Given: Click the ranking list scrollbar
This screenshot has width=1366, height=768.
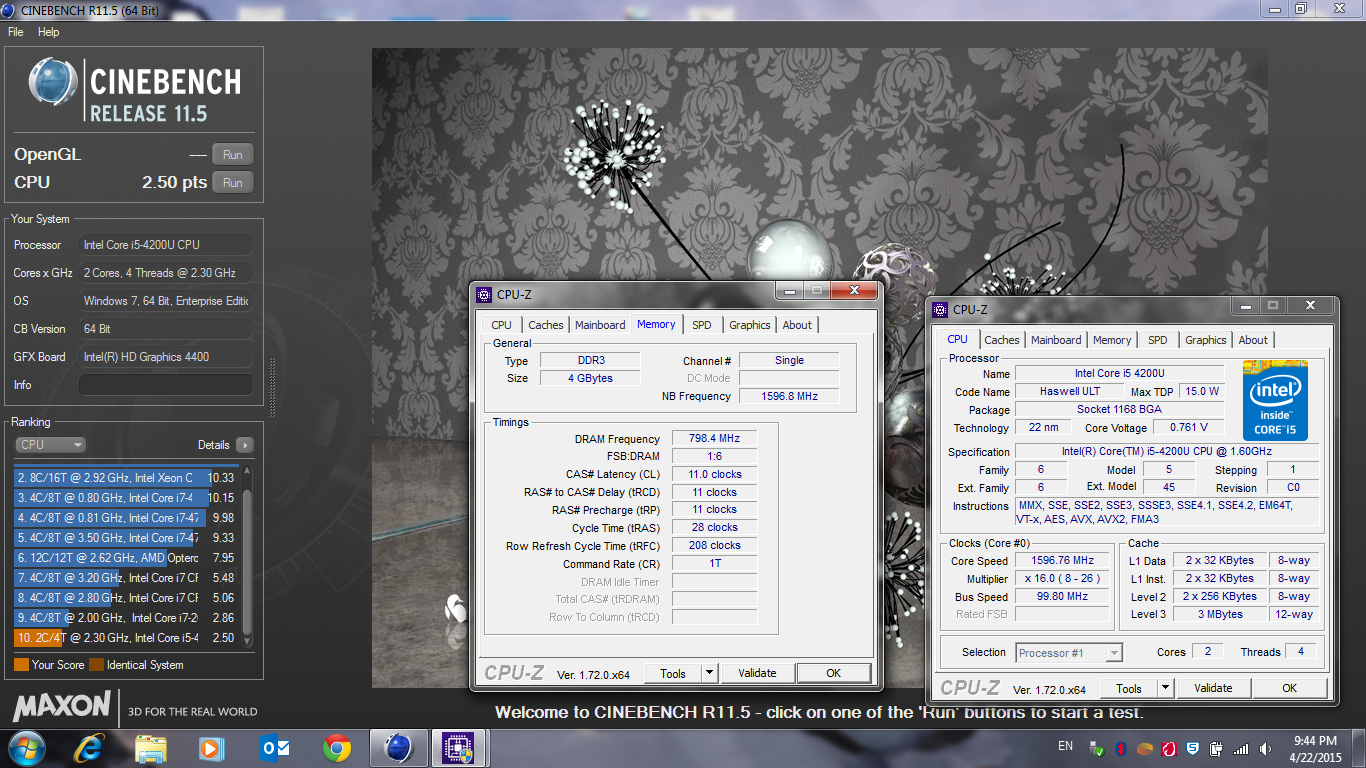Looking at the screenshot, I should [x=248, y=556].
